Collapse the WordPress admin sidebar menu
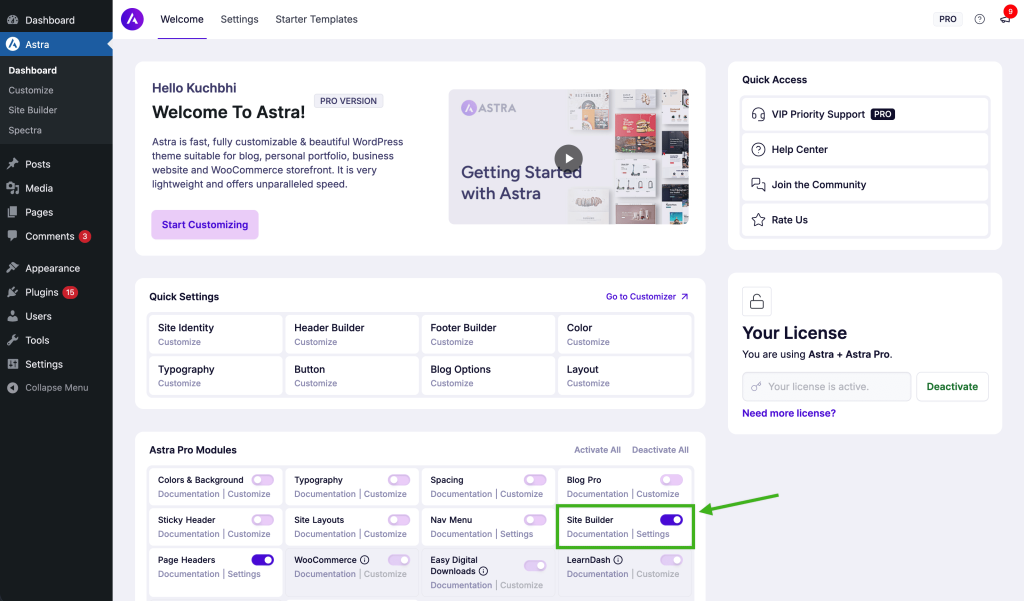The width and height of the screenshot is (1024, 601). coord(57,387)
